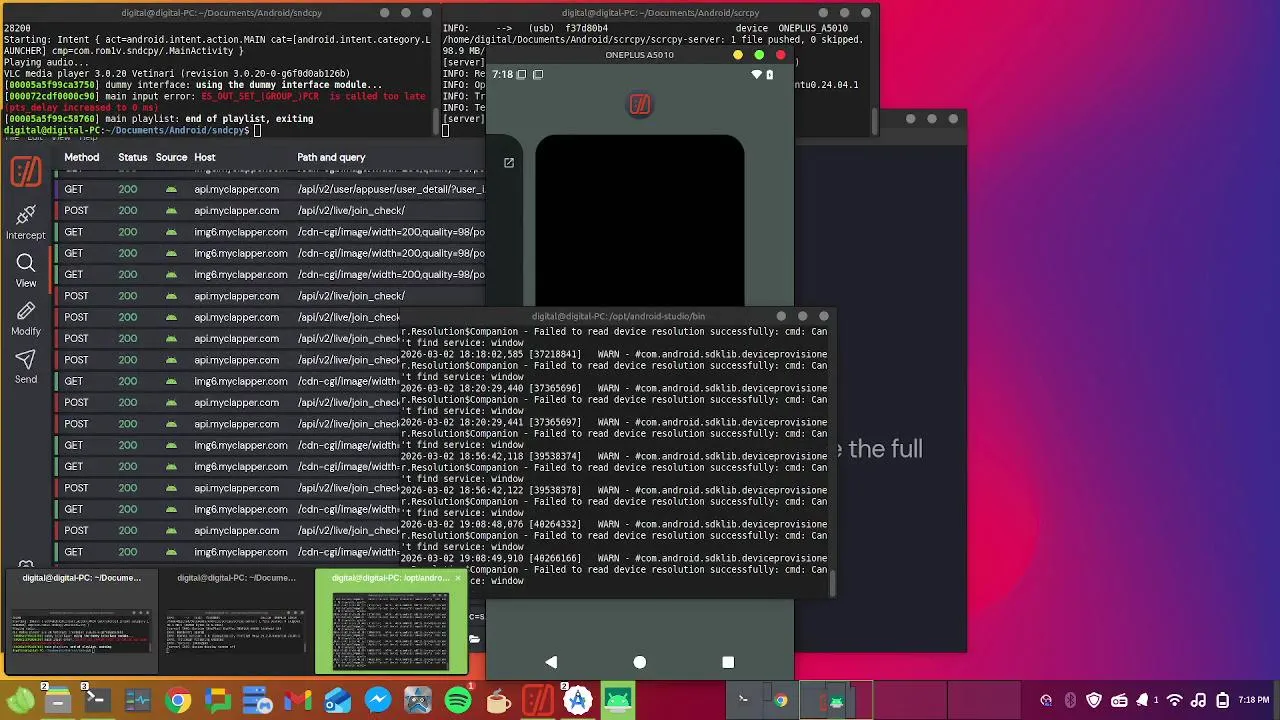Image resolution: width=1280 pixels, height=720 pixels.
Task: Click the Path and query column header
Action: [331, 157]
